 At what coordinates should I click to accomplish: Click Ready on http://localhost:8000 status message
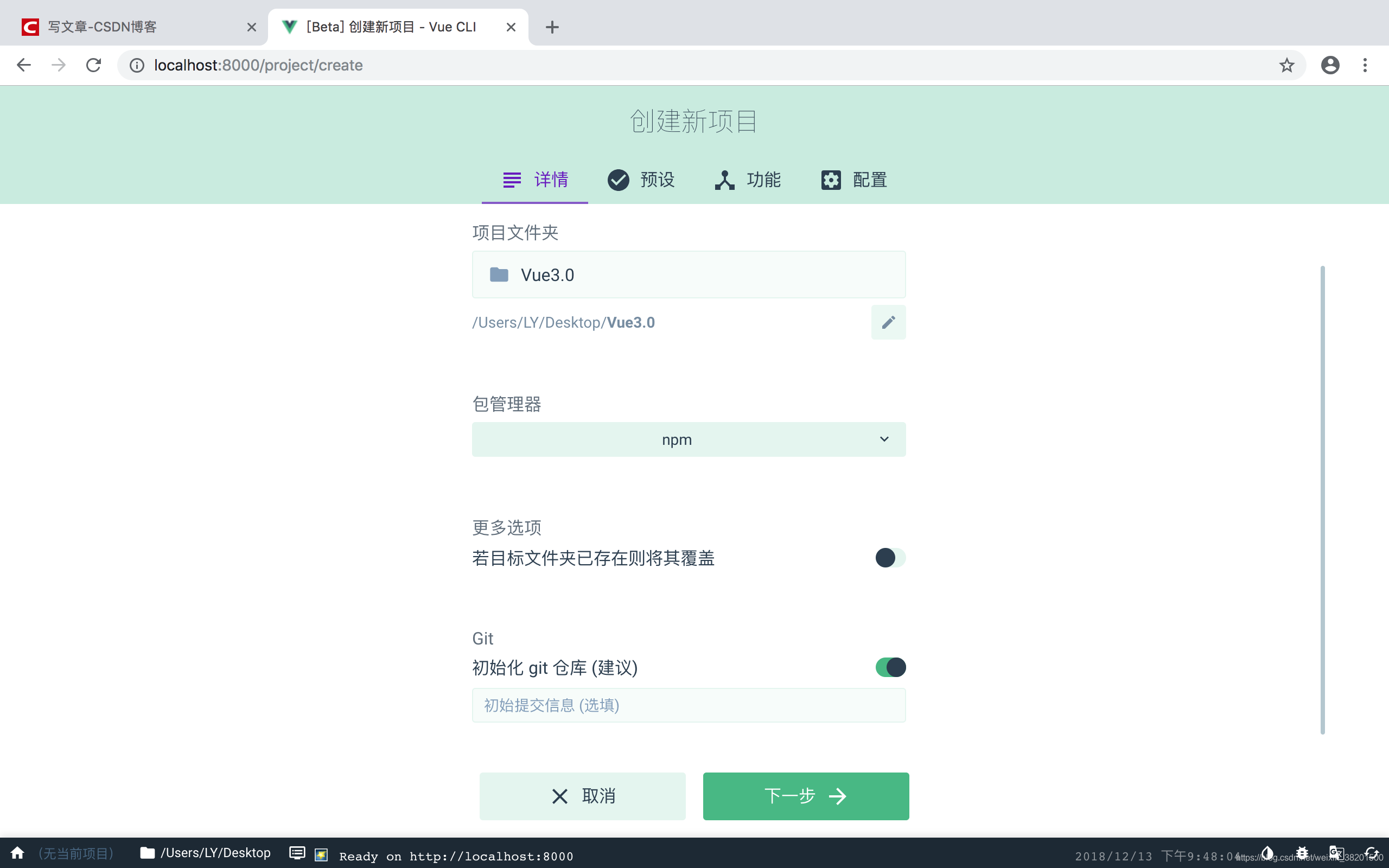pyautogui.click(x=456, y=856)
